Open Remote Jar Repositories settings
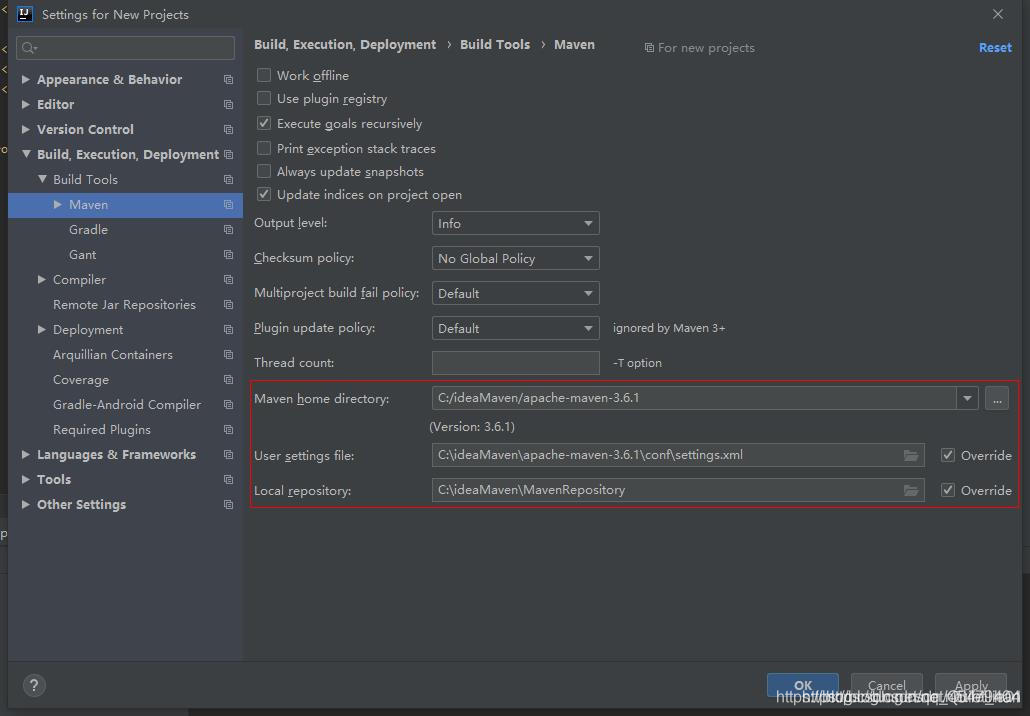1030x716 pixels. tap(124, 304)
